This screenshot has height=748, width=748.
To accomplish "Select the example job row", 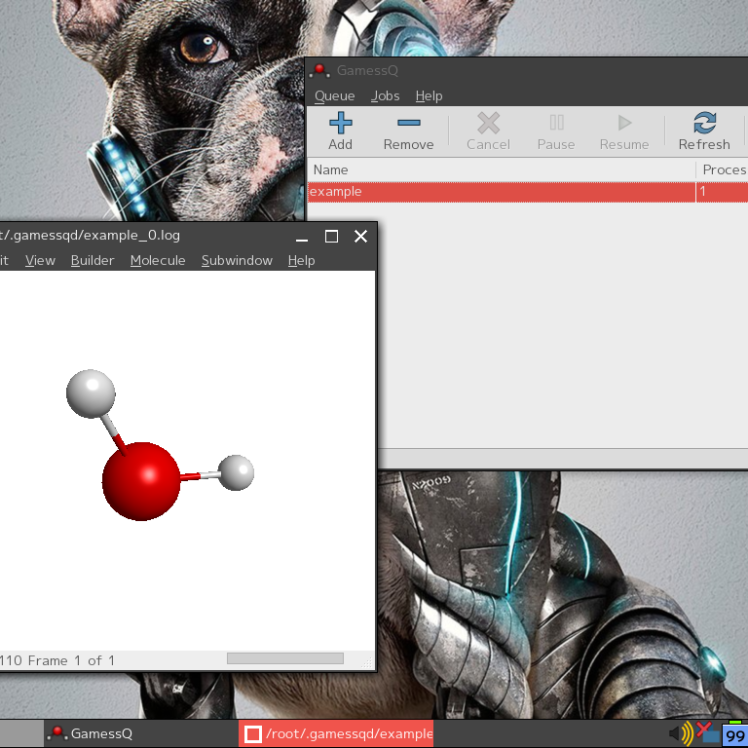I will pos(528,192).
